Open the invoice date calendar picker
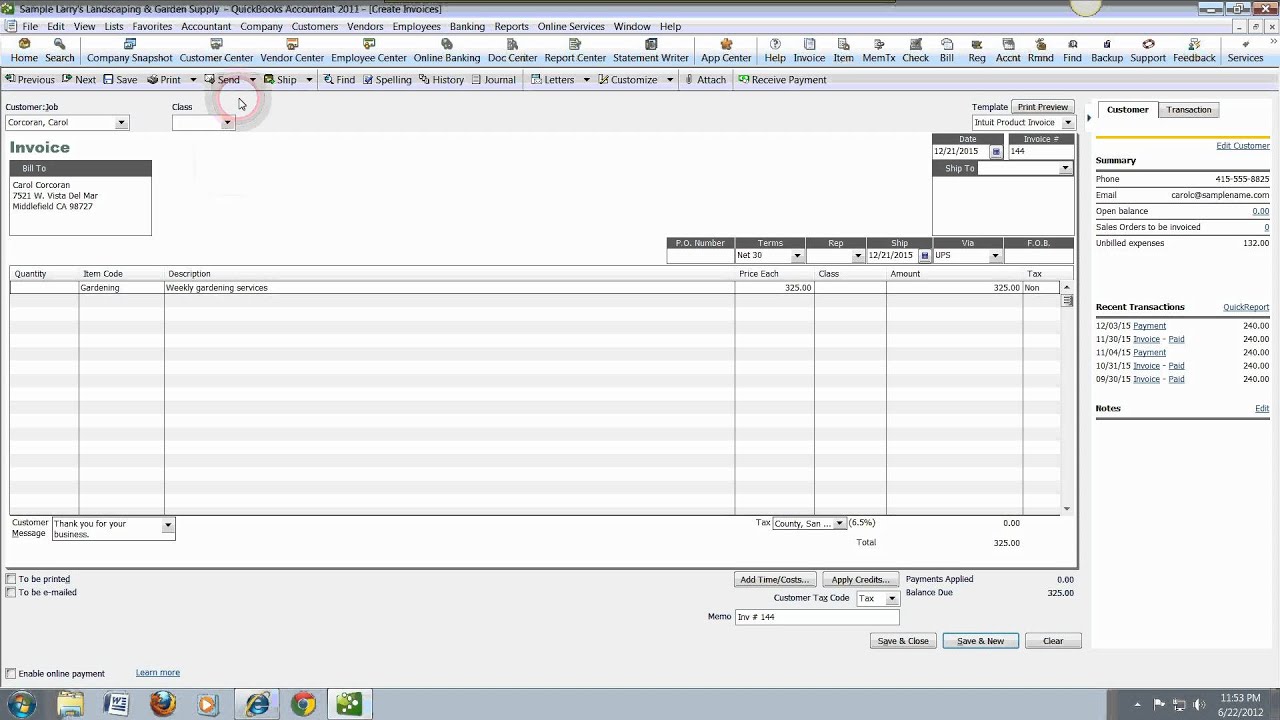The height and width of the screenshot is (720, 1280). coord(996,152)
